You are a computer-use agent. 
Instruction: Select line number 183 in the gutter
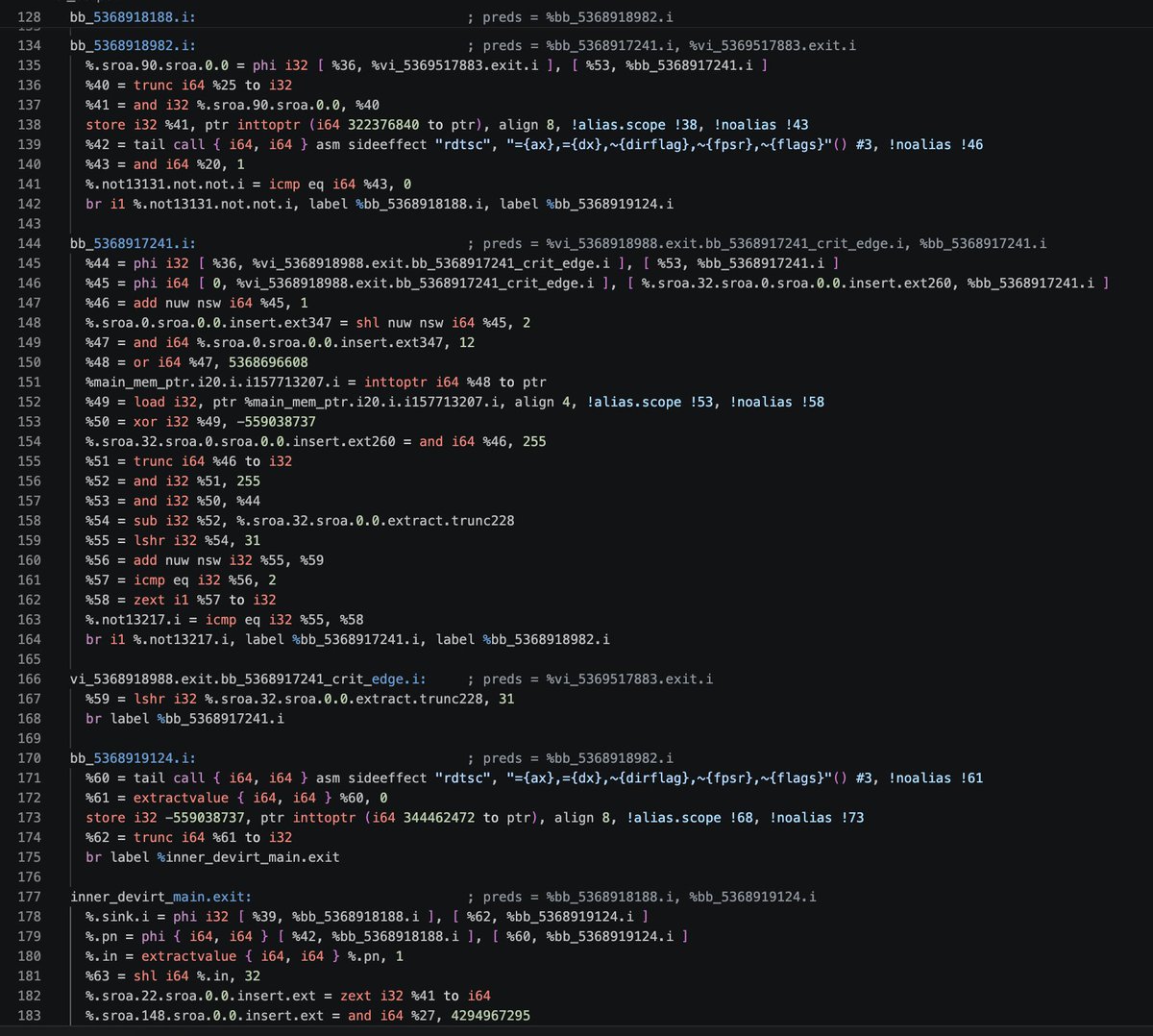(29, 1015)
